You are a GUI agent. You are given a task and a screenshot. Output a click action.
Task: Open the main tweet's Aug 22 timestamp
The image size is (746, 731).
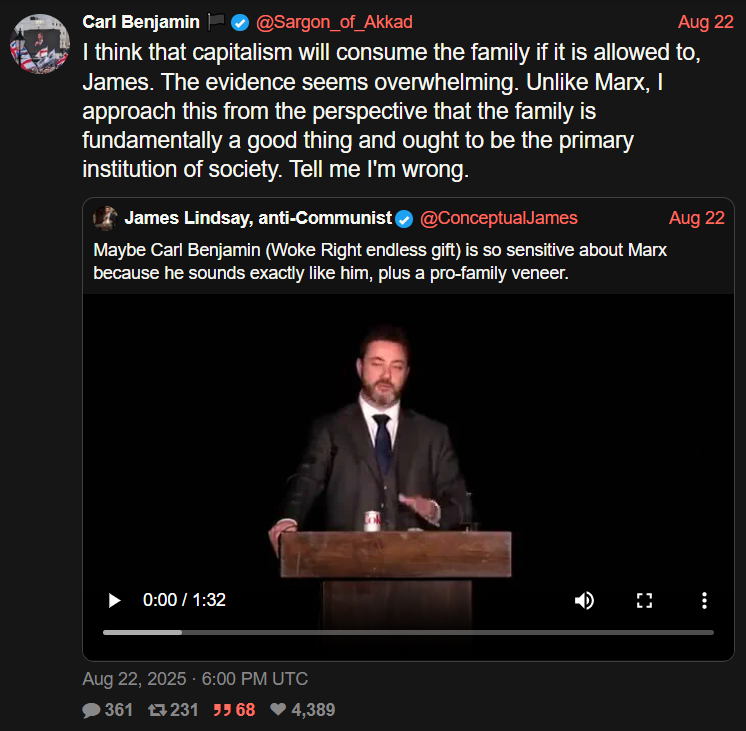tap(705, 22)
